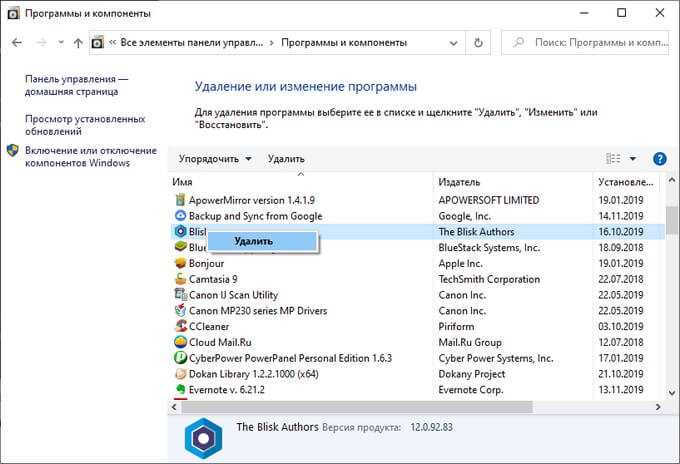Select the ApowerMirror icon

180,200
